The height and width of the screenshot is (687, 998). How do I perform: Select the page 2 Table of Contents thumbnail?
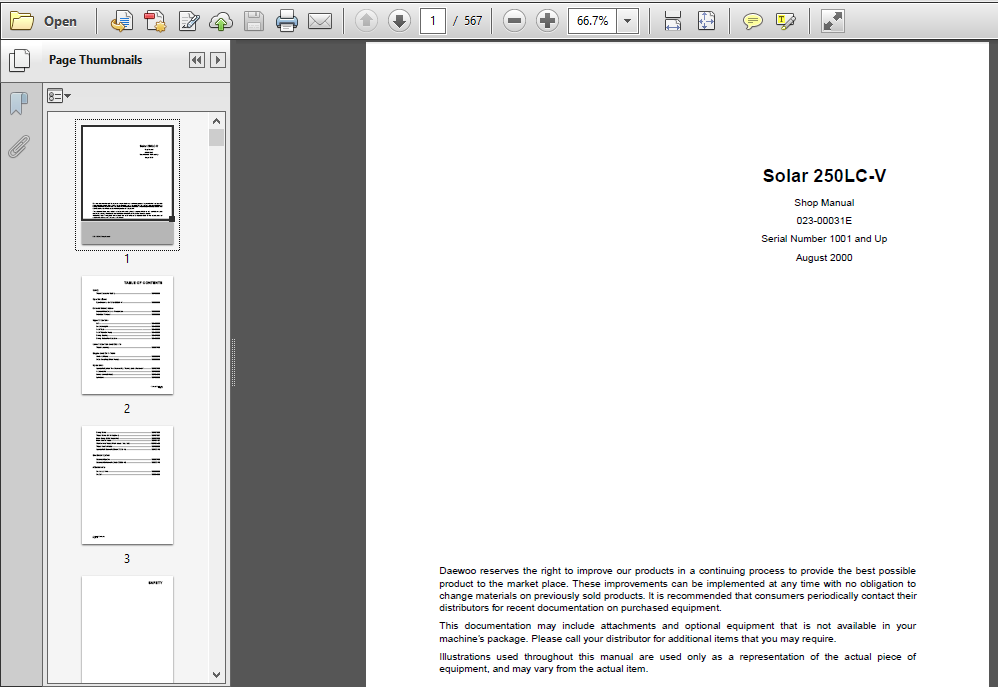click(127, 335)
